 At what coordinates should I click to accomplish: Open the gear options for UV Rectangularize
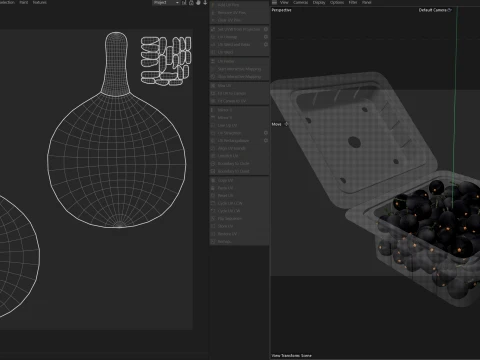[x=266, y=140]
